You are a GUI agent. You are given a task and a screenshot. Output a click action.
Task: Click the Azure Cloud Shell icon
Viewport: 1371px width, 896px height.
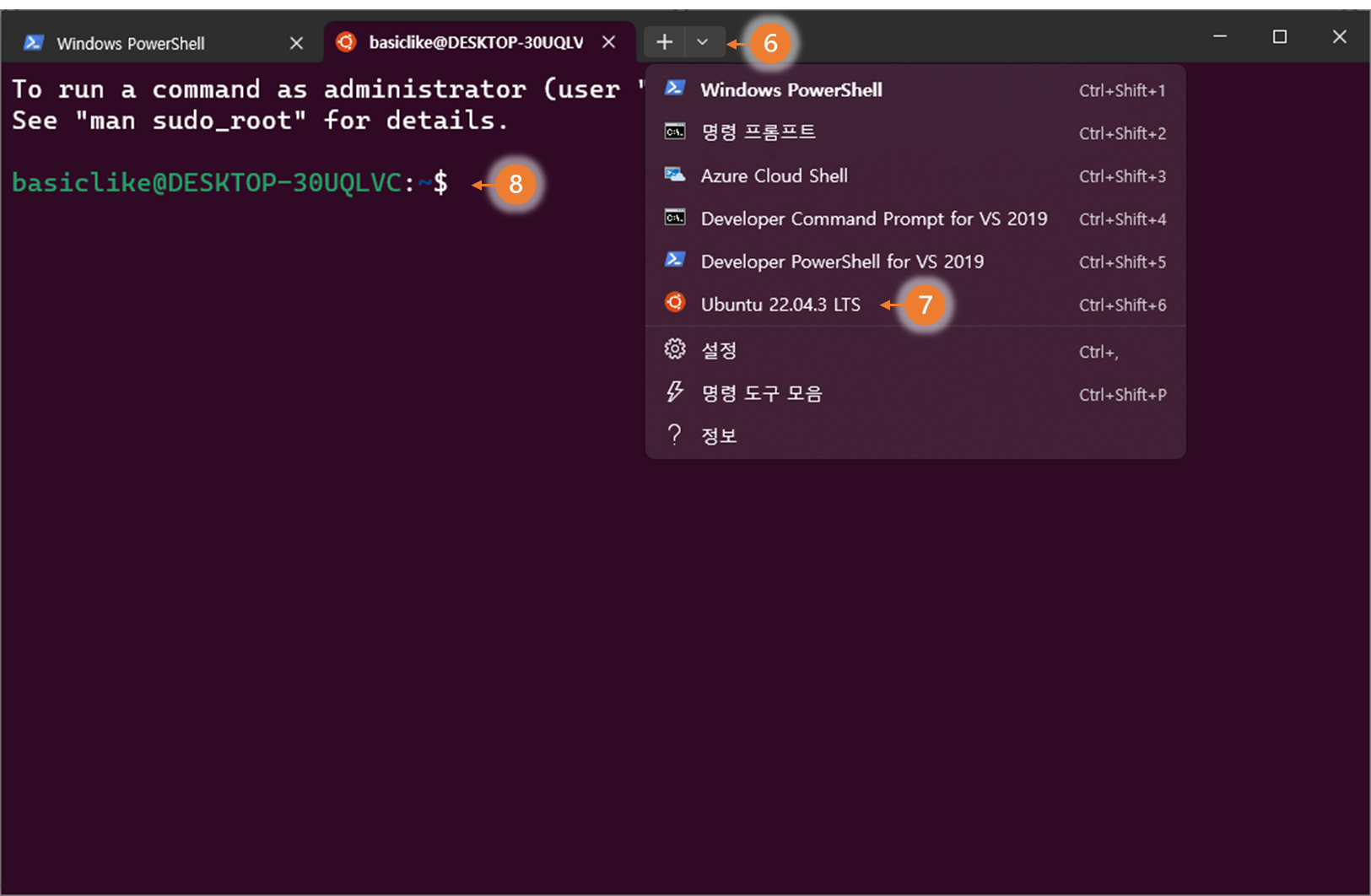coord(675,175)
